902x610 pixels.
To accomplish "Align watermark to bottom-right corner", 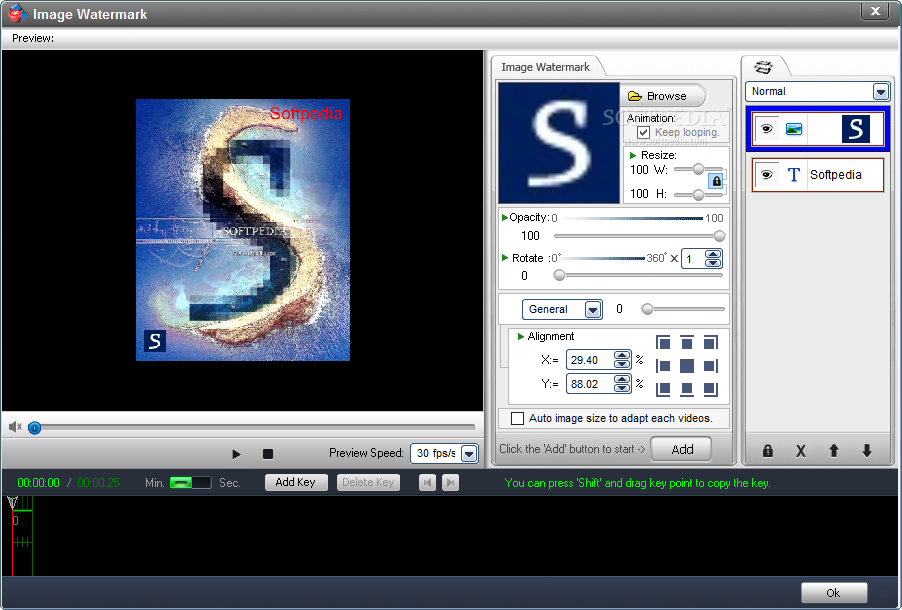I will pos(710,389).
